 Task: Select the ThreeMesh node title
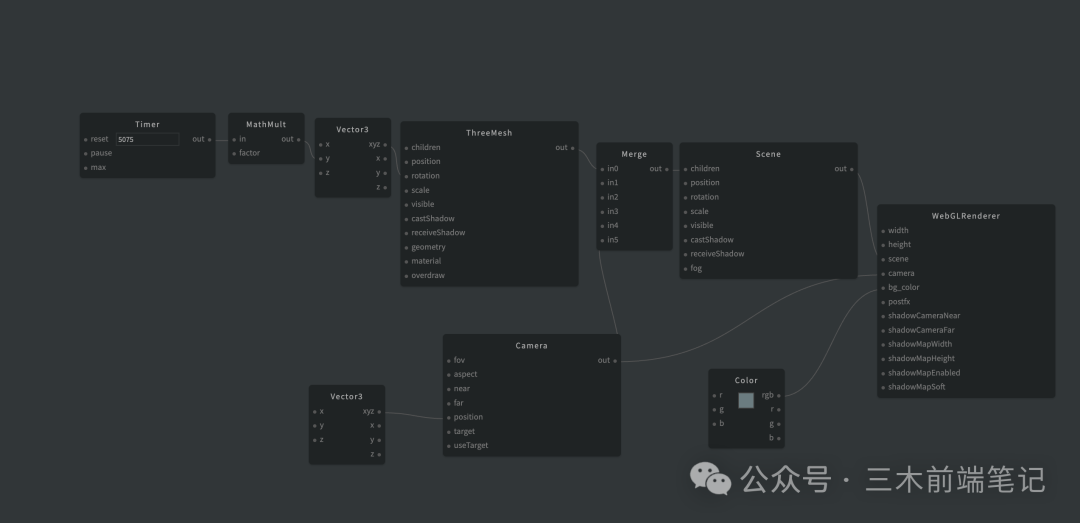click(489, 133)
